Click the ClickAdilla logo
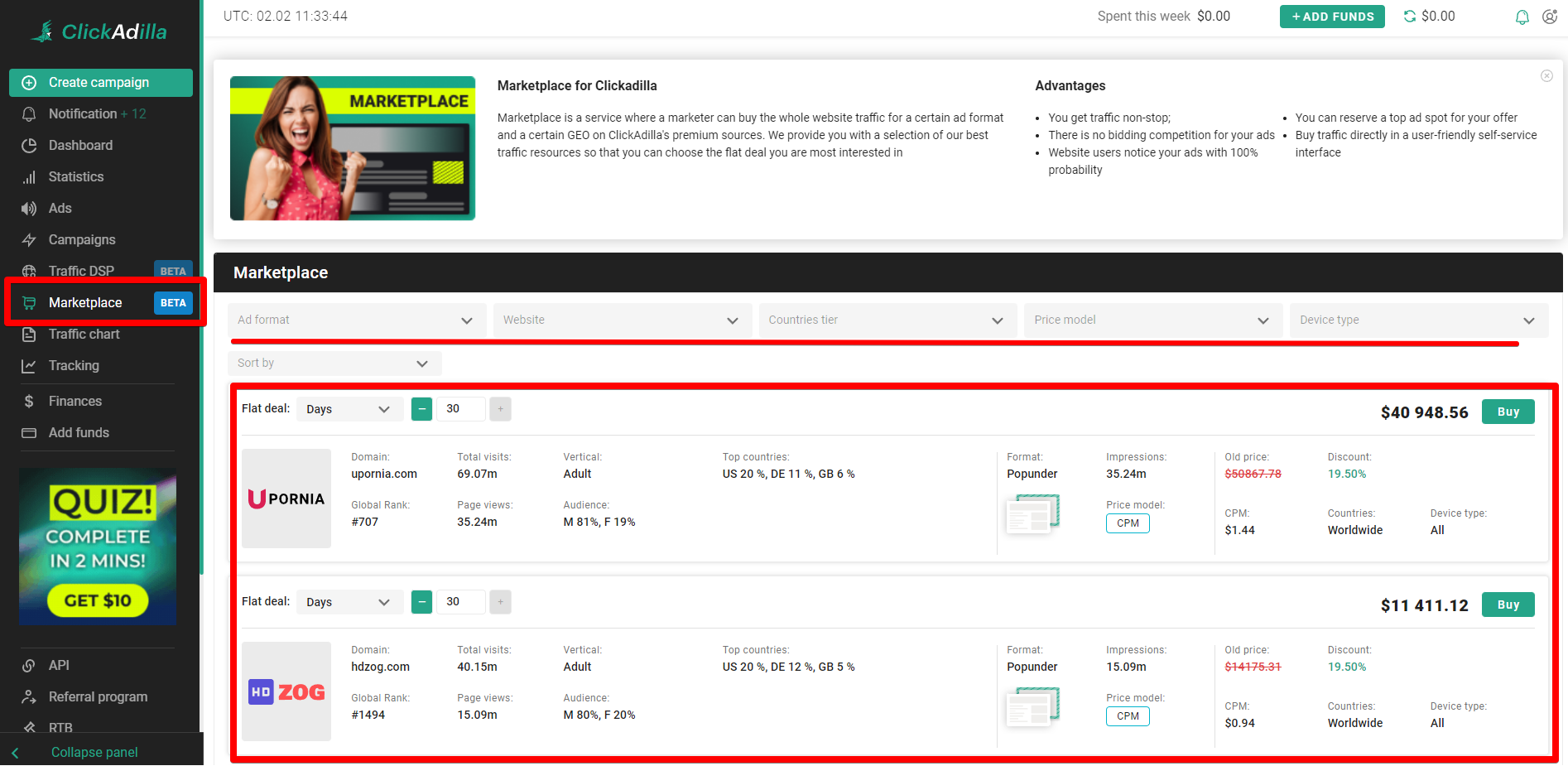 pyautogui.click(x=99, y=31)
